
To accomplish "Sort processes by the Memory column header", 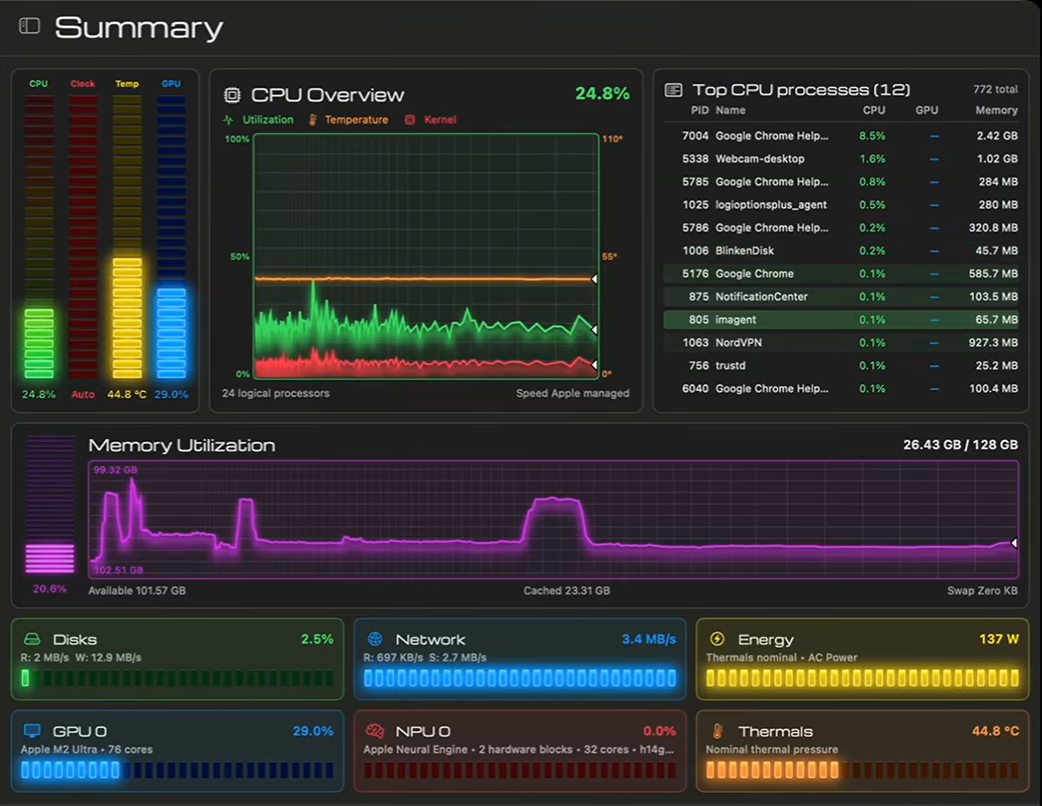I will (x=996, y=110).
